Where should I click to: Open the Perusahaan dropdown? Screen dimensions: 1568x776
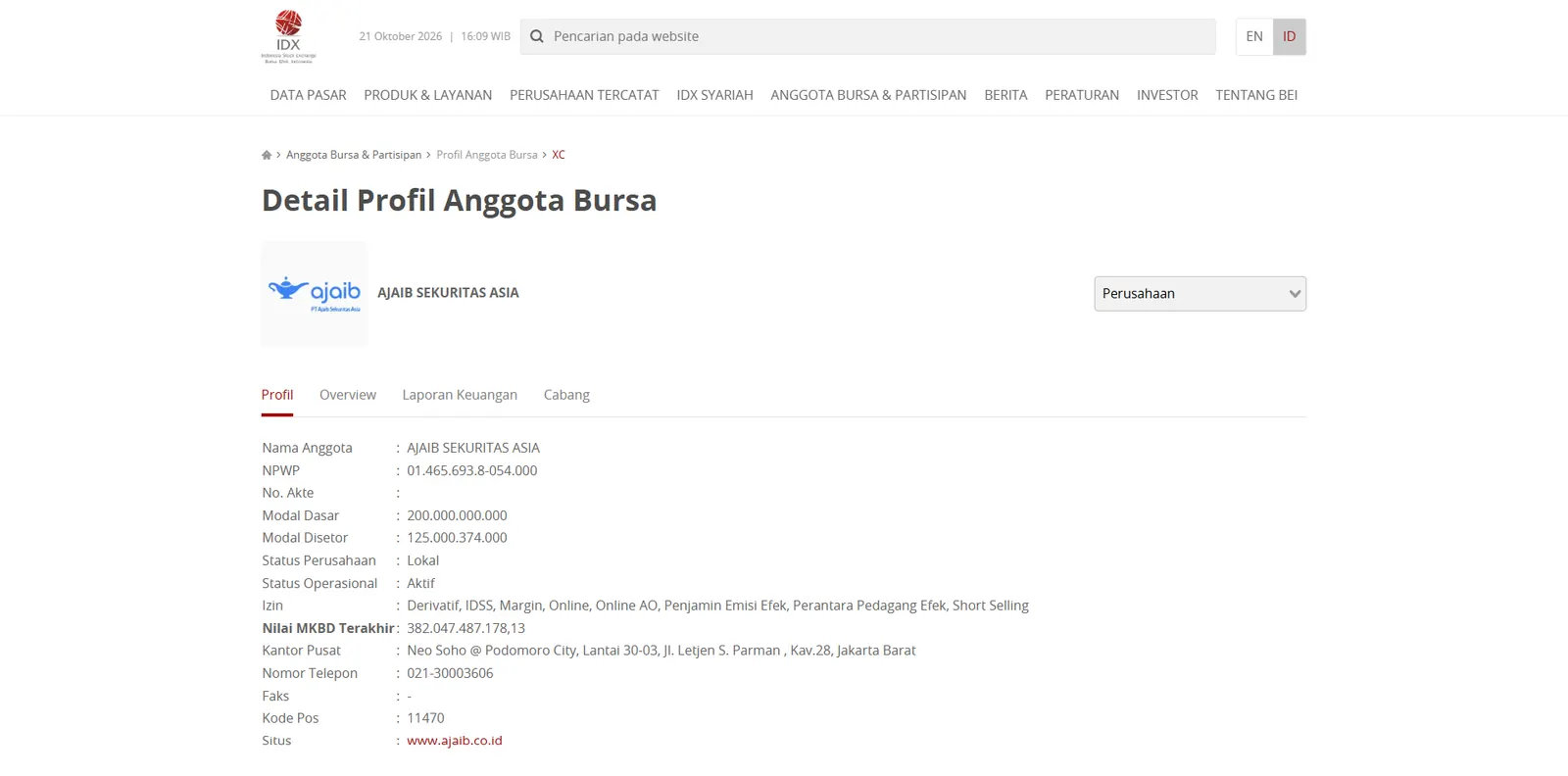(1200, 293)
